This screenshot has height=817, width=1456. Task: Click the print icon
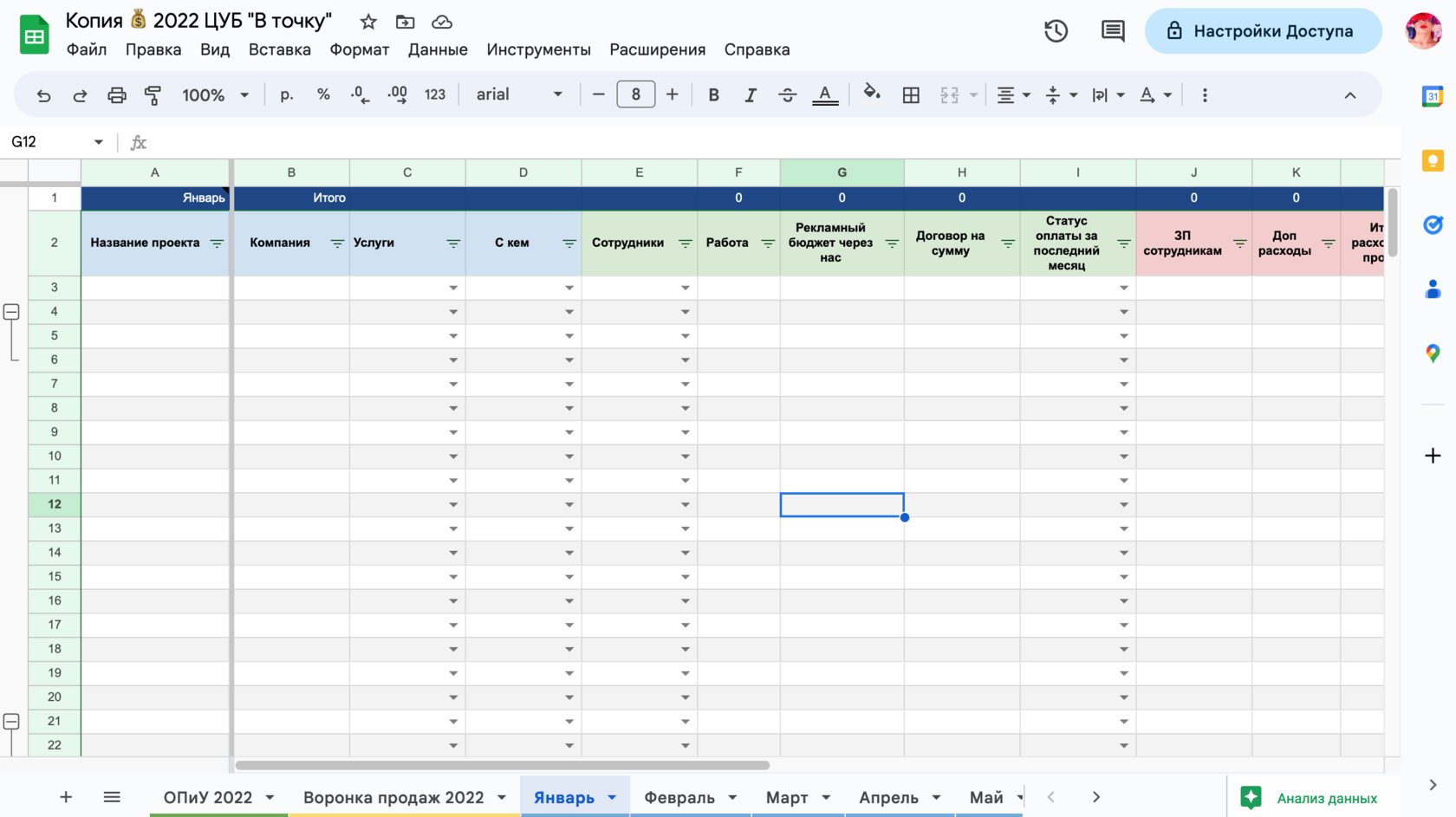point(117,95)
